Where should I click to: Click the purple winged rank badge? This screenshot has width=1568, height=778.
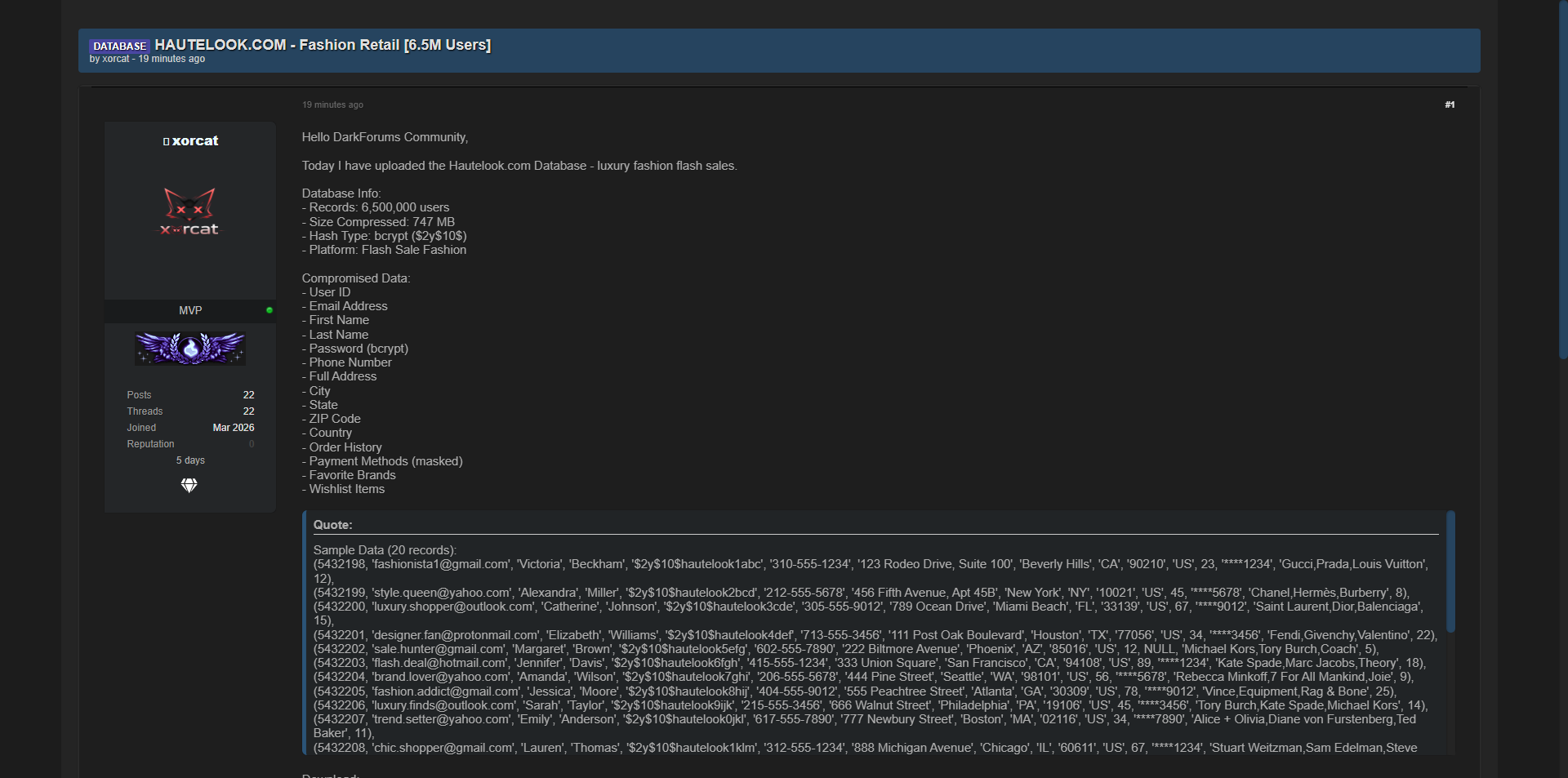190,349
